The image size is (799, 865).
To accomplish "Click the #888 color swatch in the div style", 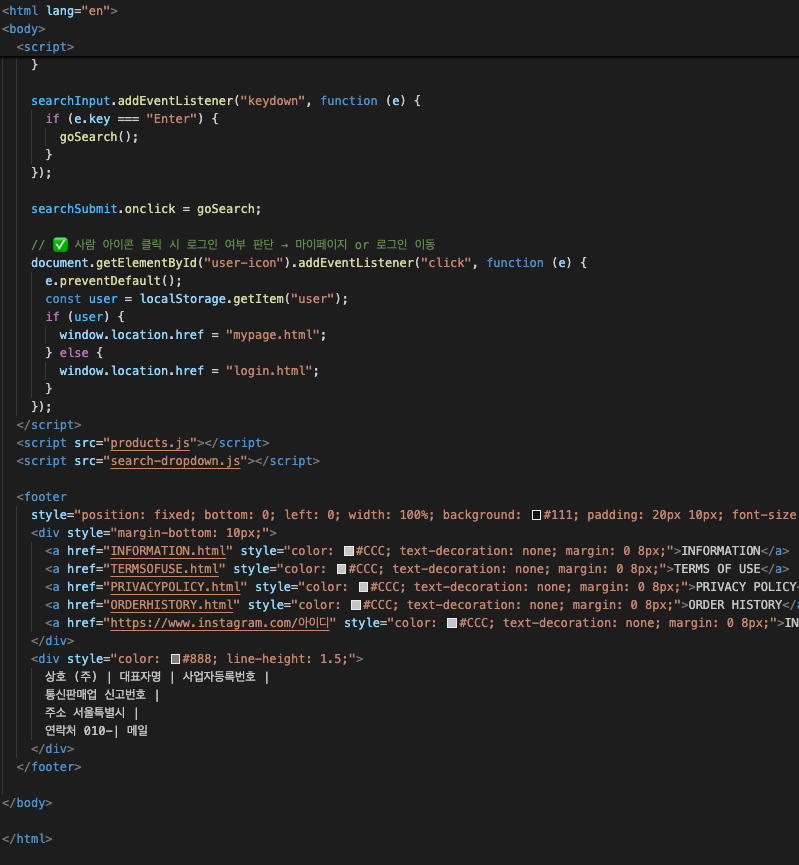I will [175, 659].
